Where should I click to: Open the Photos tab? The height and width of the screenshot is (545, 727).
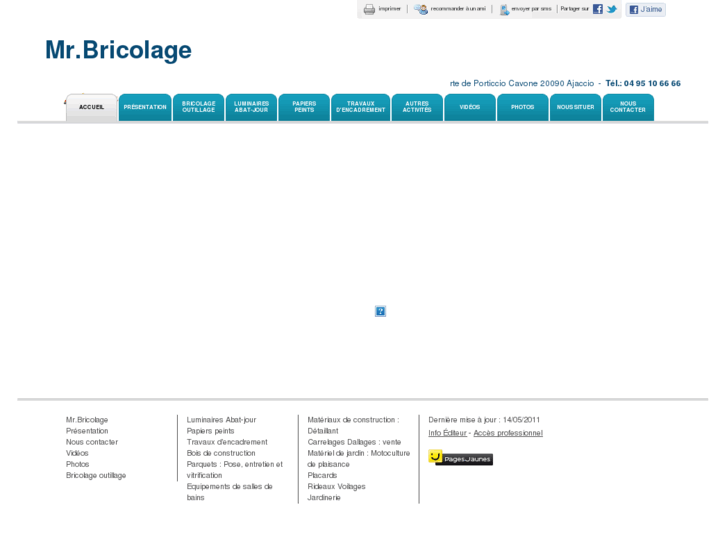(523, 108)
